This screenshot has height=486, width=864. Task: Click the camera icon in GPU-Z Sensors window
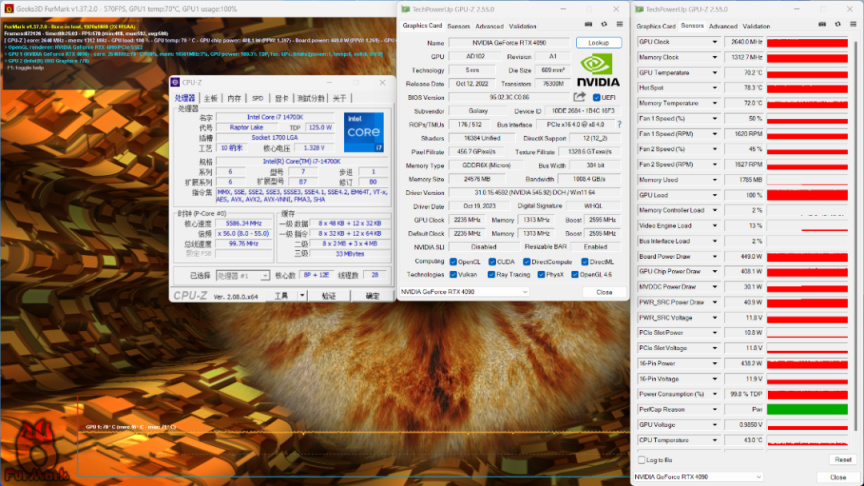pos(822,24)
